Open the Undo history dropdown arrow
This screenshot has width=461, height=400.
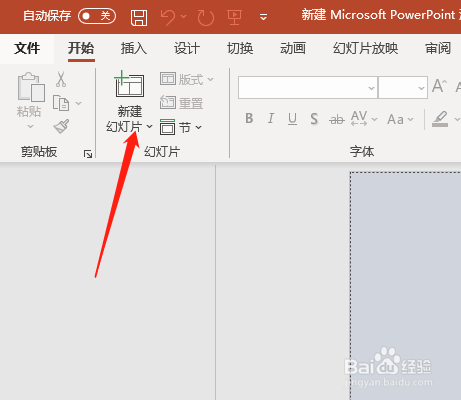point(184,16)
